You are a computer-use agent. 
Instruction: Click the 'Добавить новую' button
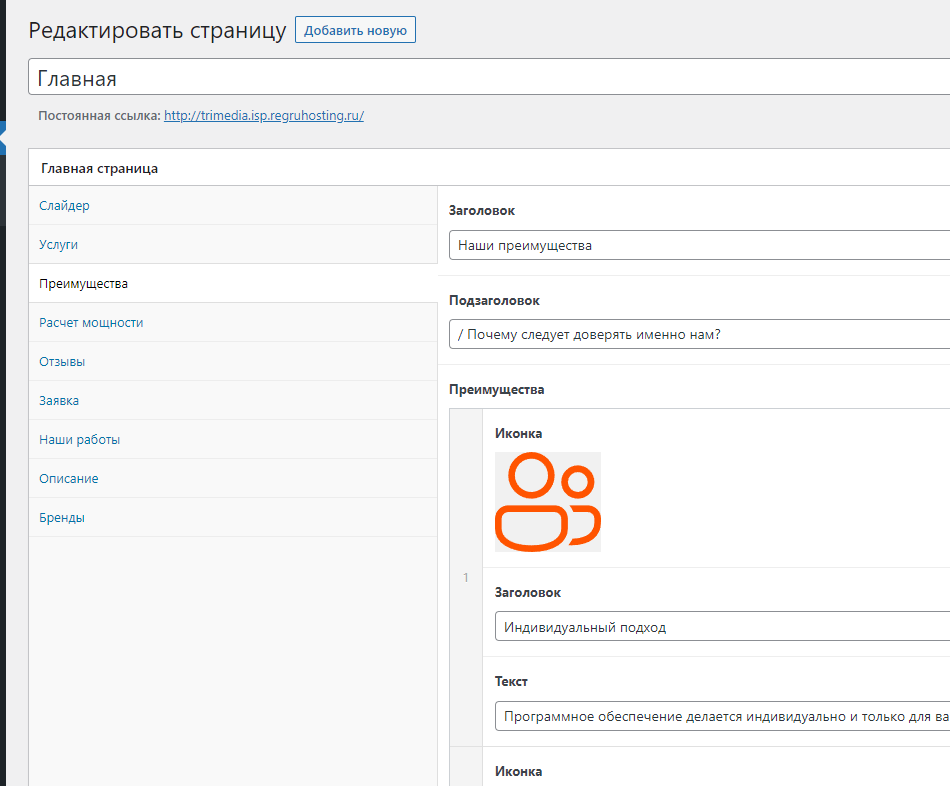click(355, 30)
